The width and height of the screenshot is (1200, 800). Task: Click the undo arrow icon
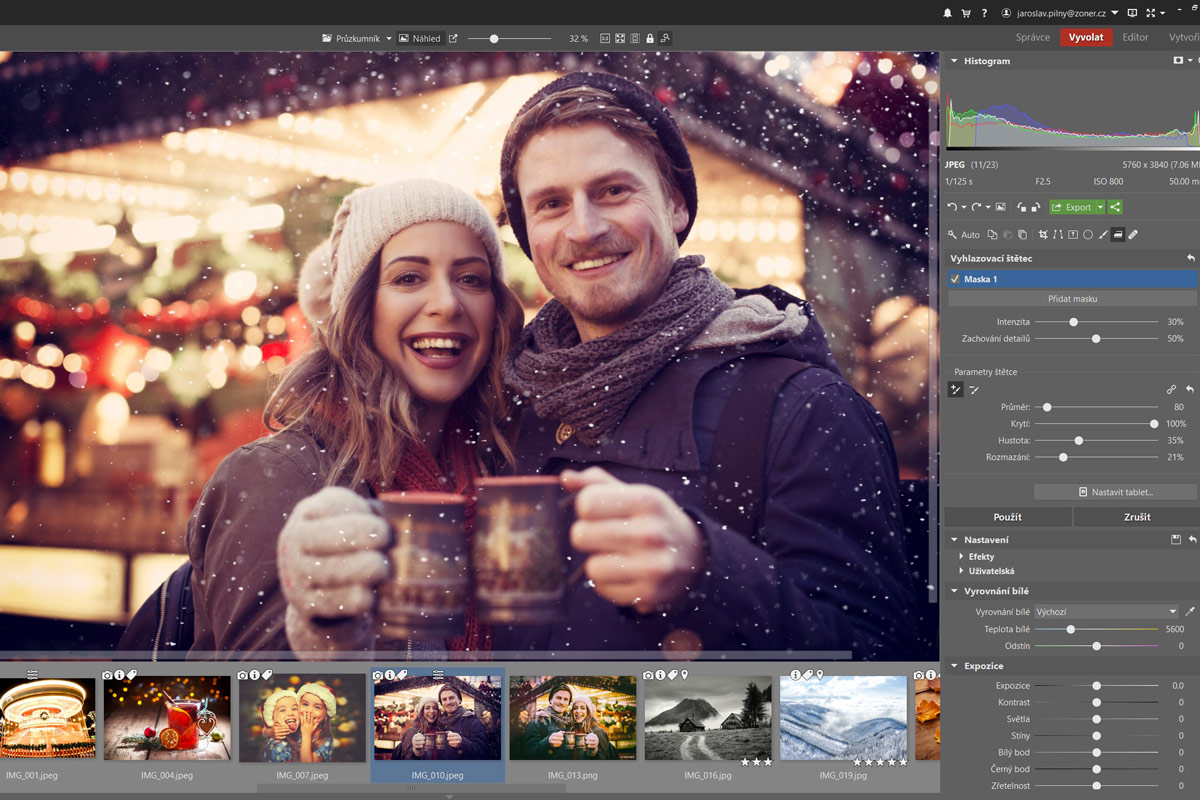(952, 207)
